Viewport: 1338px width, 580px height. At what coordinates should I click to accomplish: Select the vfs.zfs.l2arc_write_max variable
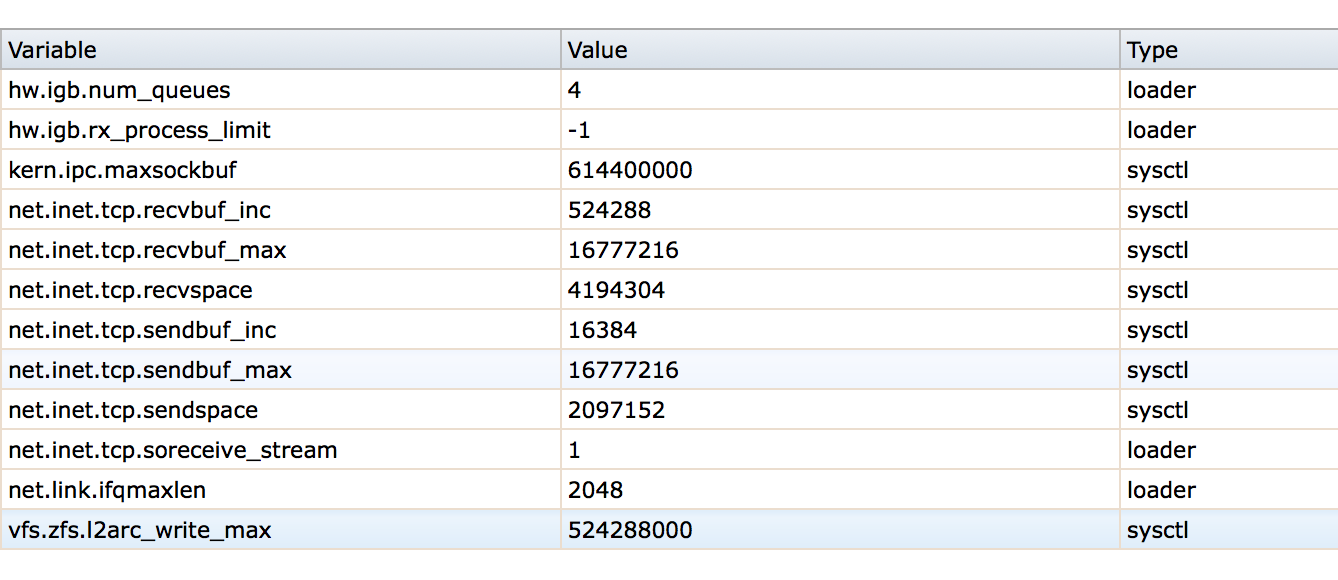[139, 530]
